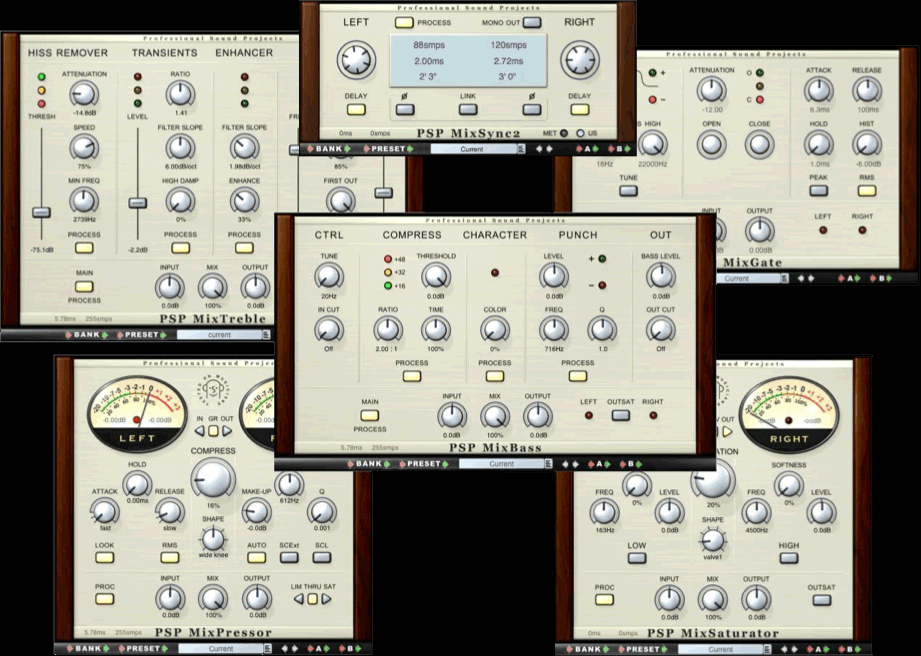
Task: Toggle HIGH band button in MixSaturator
Action: [x=789, y=558]
